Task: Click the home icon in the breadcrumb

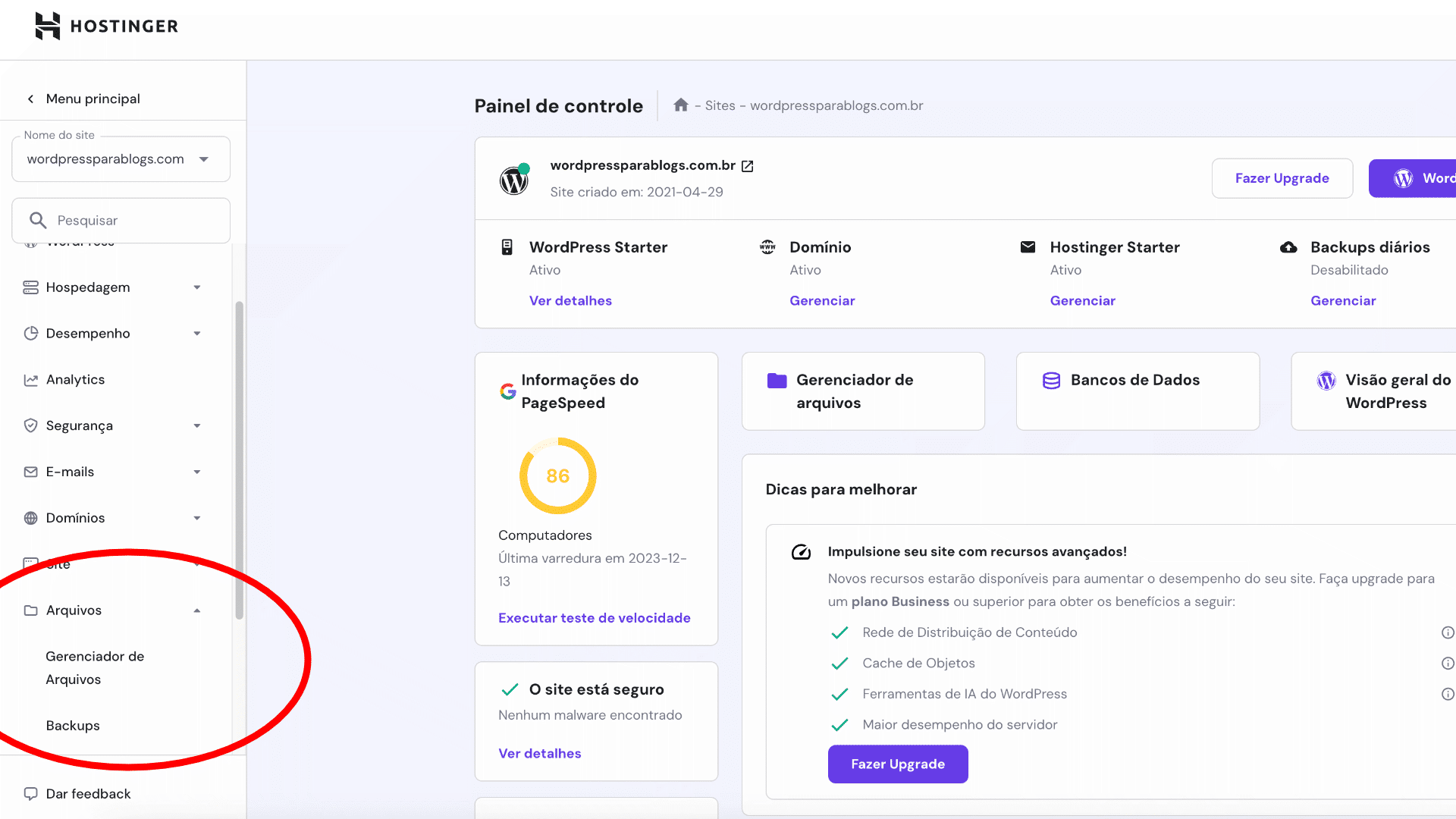Action: (x=681, y=105)
